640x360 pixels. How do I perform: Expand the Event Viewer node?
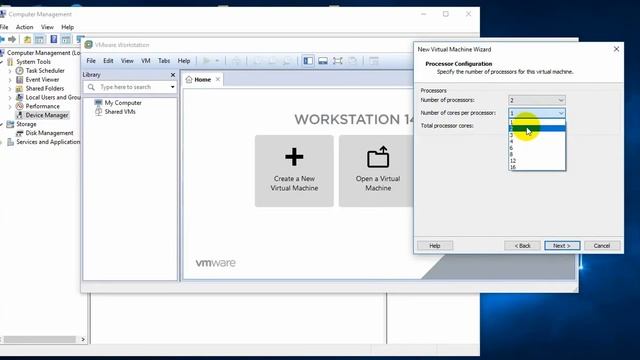click(10, 80)
